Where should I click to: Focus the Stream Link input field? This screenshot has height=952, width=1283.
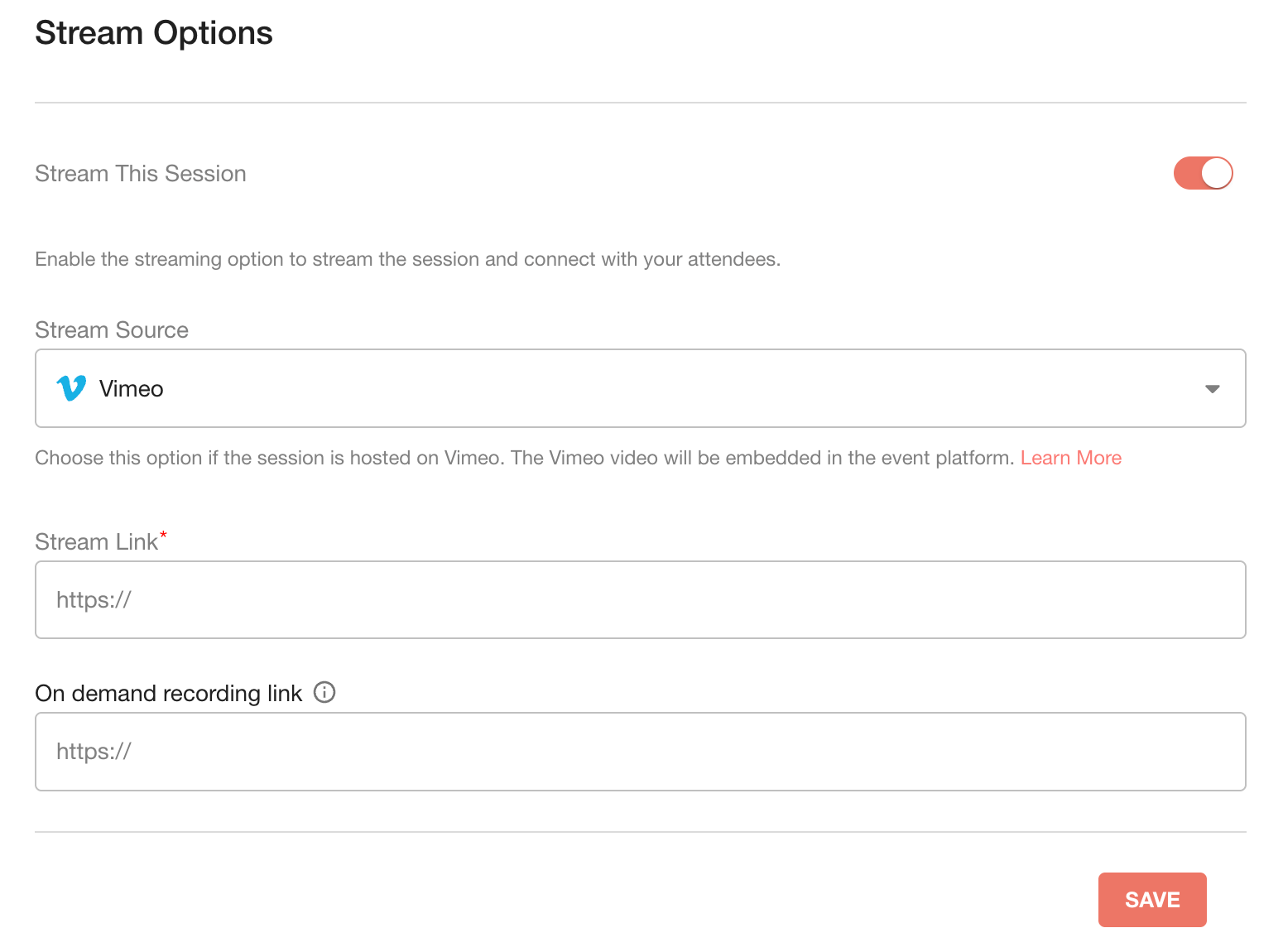641,600
